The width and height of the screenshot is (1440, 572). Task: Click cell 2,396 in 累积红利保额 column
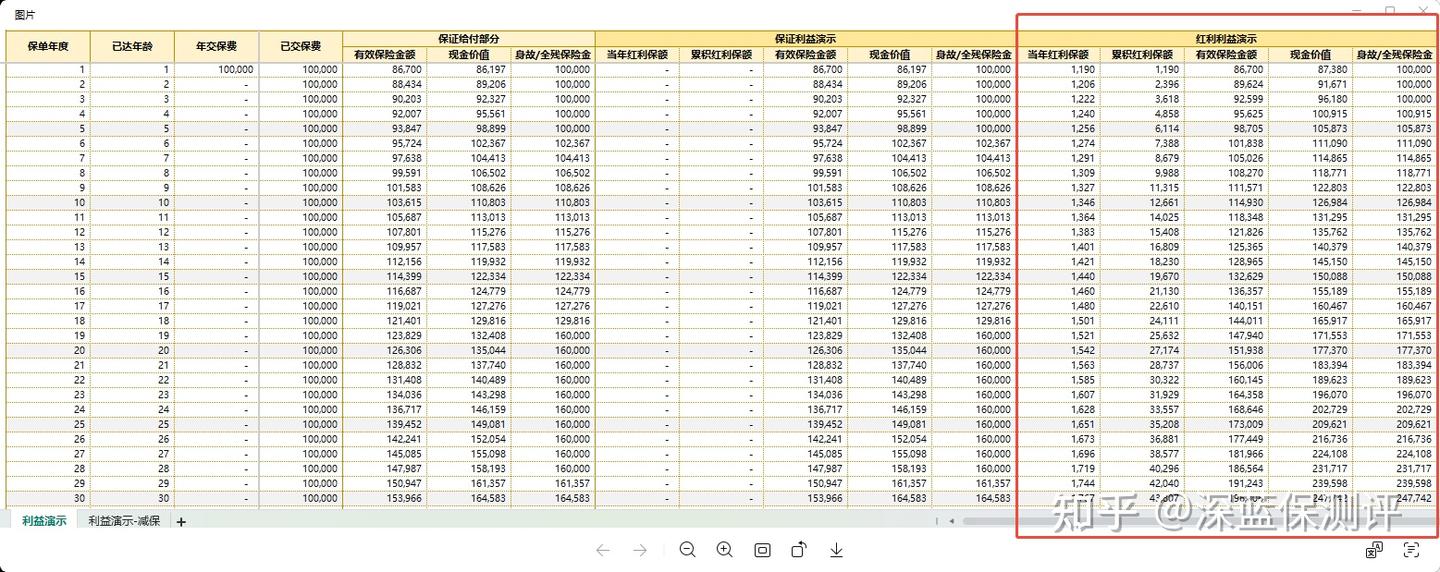point(1142,85)
